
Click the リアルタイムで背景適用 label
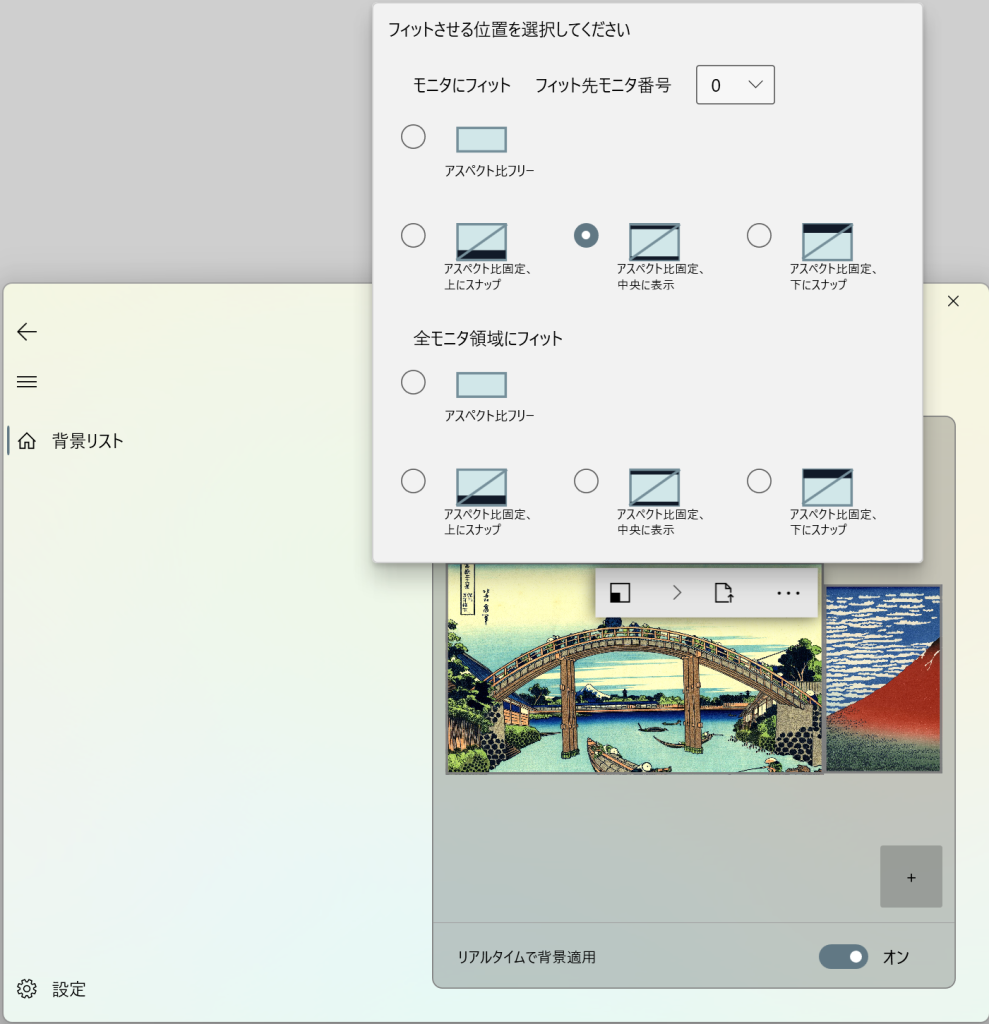527,957
